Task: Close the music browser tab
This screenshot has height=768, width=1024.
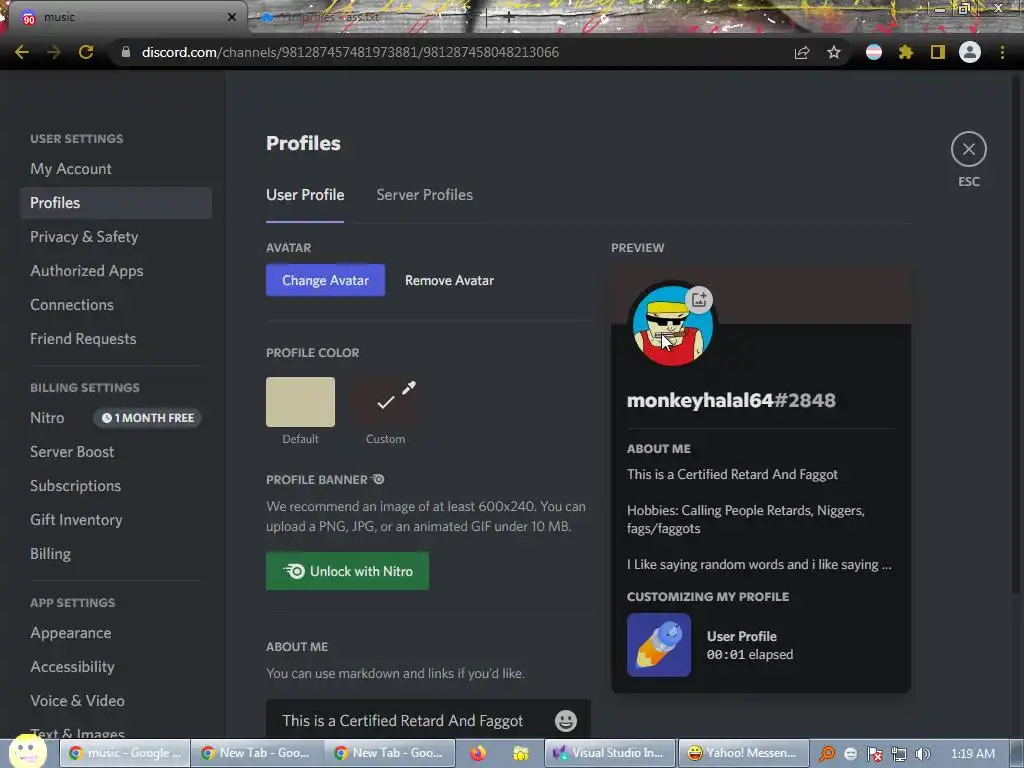Action: [x=232, y=17]
